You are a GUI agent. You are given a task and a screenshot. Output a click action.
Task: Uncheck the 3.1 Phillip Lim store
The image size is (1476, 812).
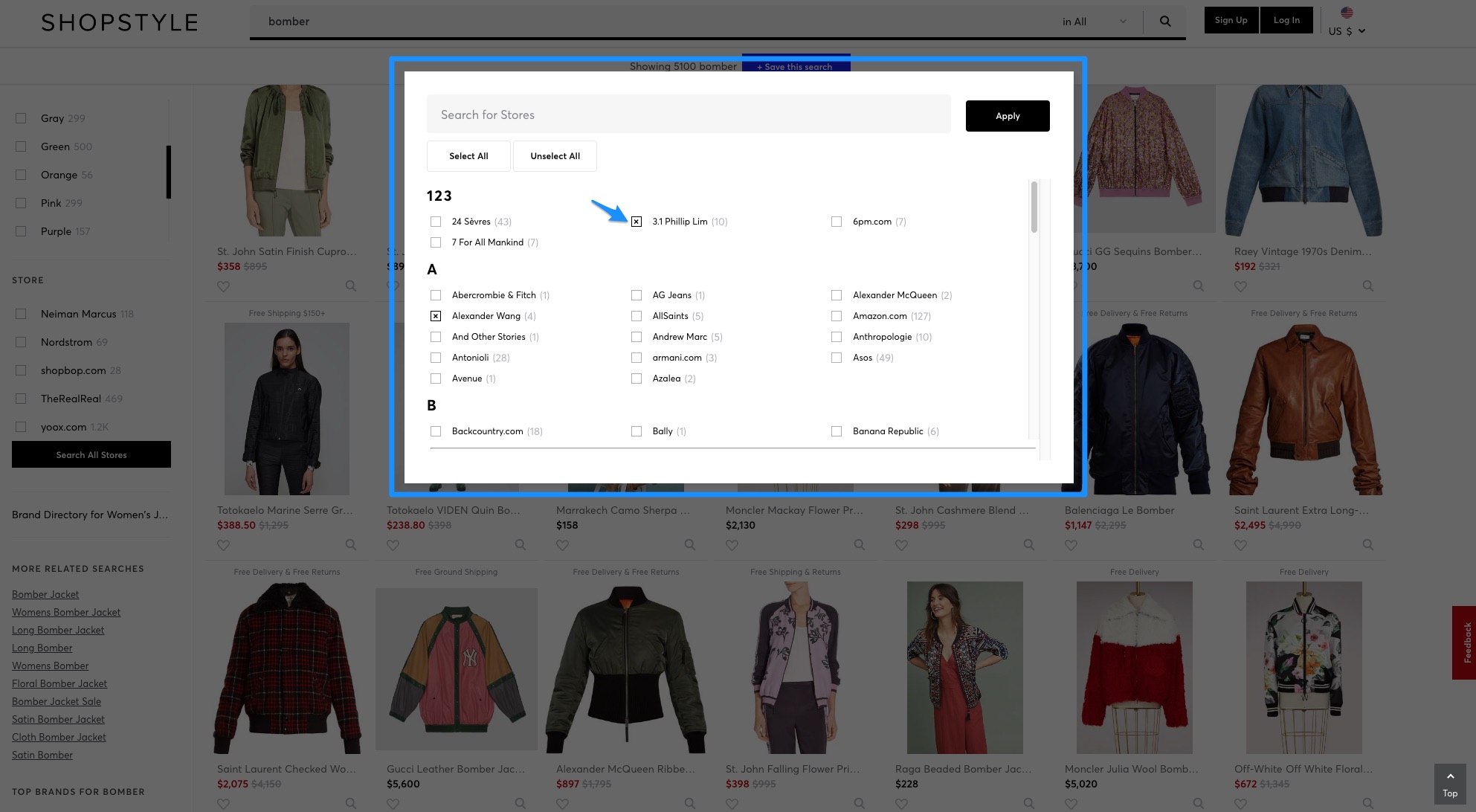637,222
